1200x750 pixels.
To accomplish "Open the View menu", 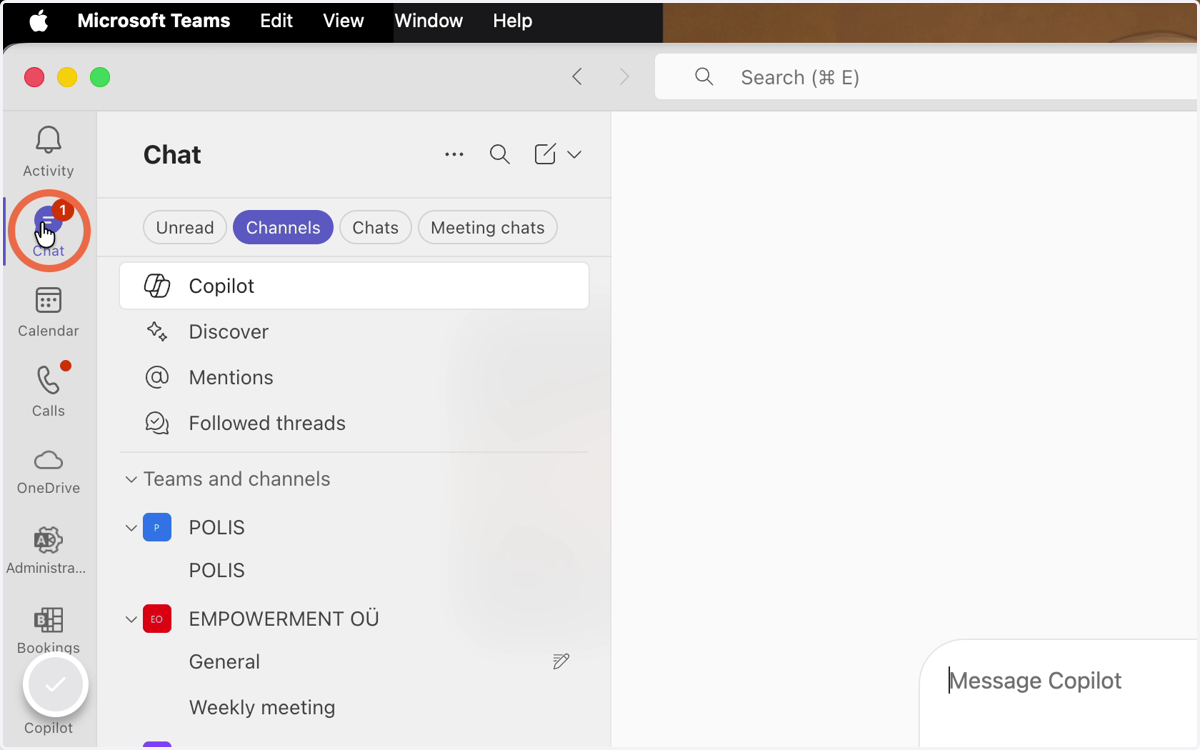I will click(343, 21).
